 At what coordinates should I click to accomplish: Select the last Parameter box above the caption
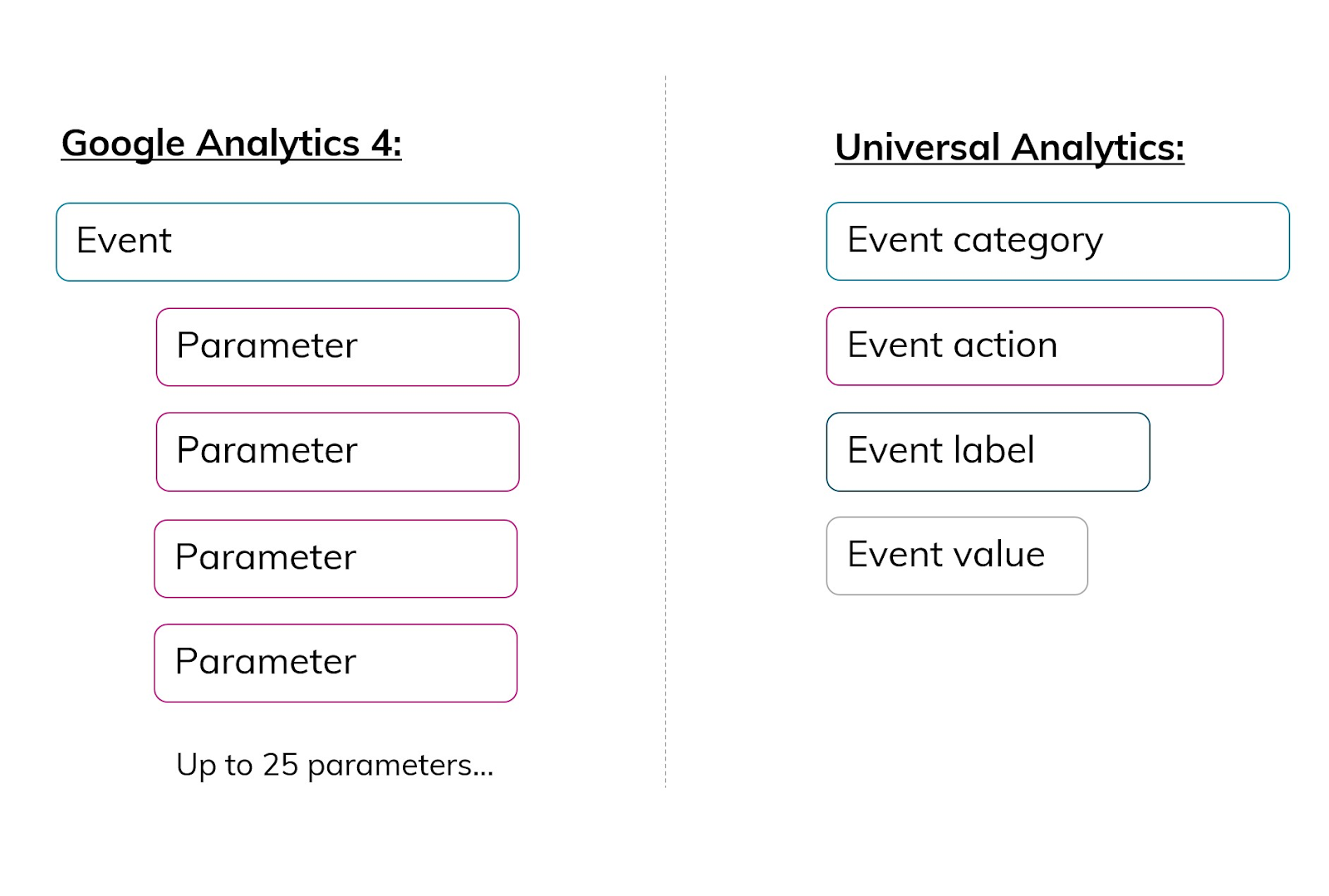pos(336,663)
